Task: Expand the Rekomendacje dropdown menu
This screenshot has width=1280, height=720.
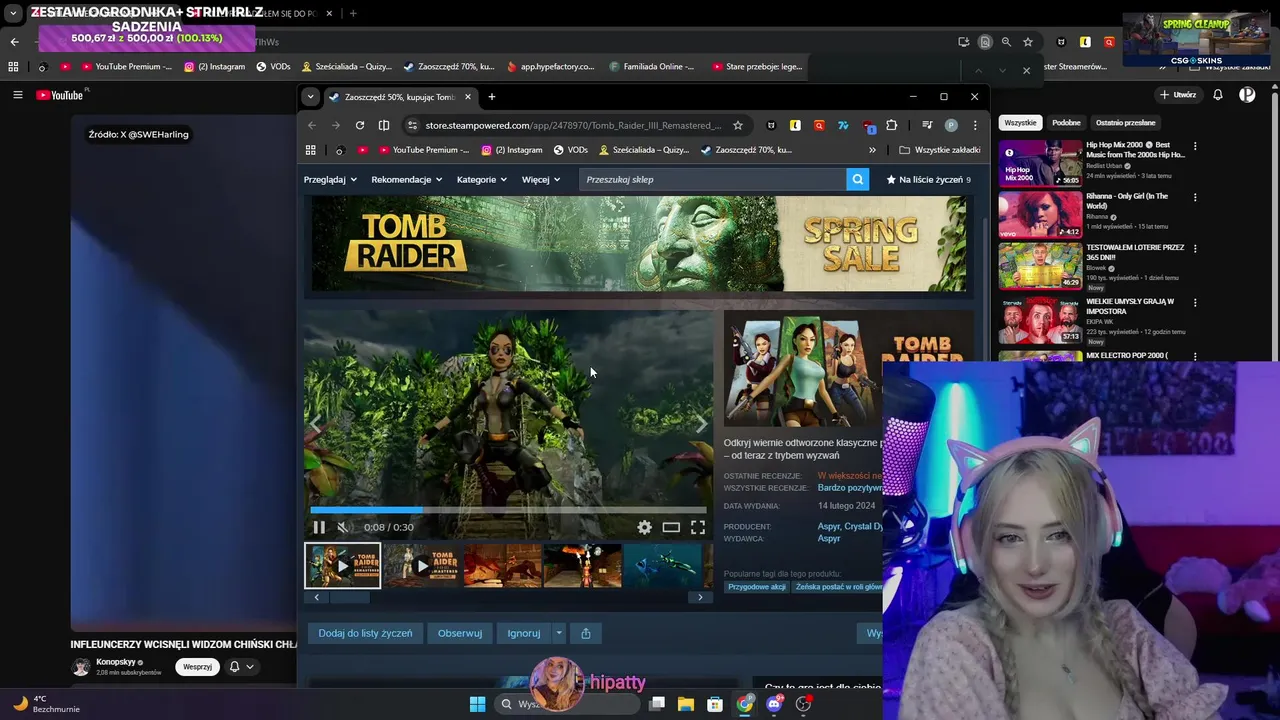Action: (406, 179)
